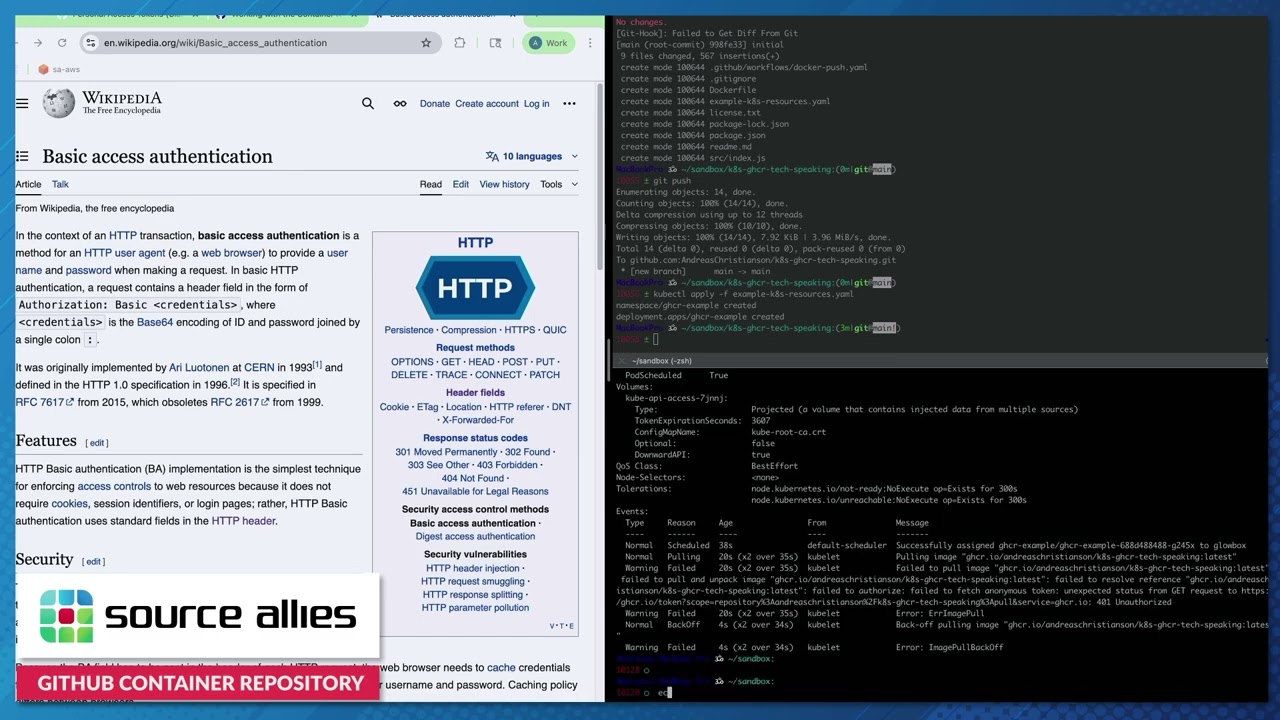Open 301 Moved Permanently status link

pyautogui.click(x=446, y=452)
